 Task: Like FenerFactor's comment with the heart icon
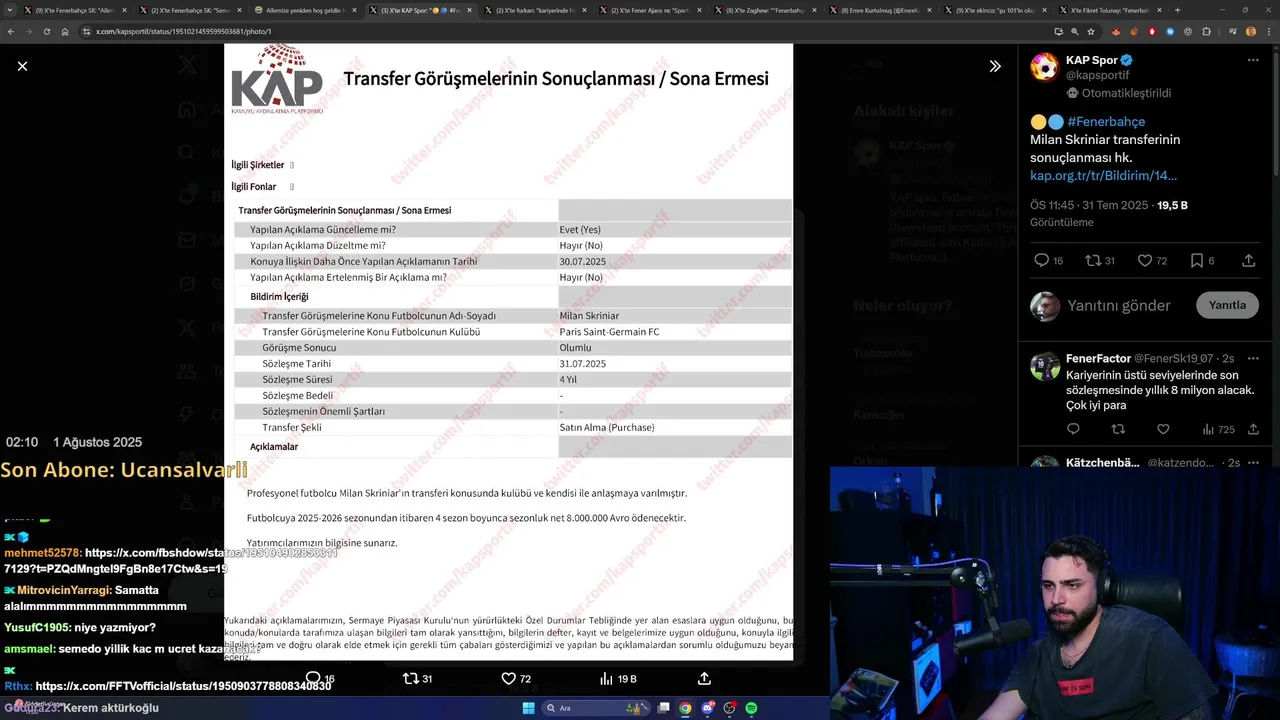pos(1163,429)
